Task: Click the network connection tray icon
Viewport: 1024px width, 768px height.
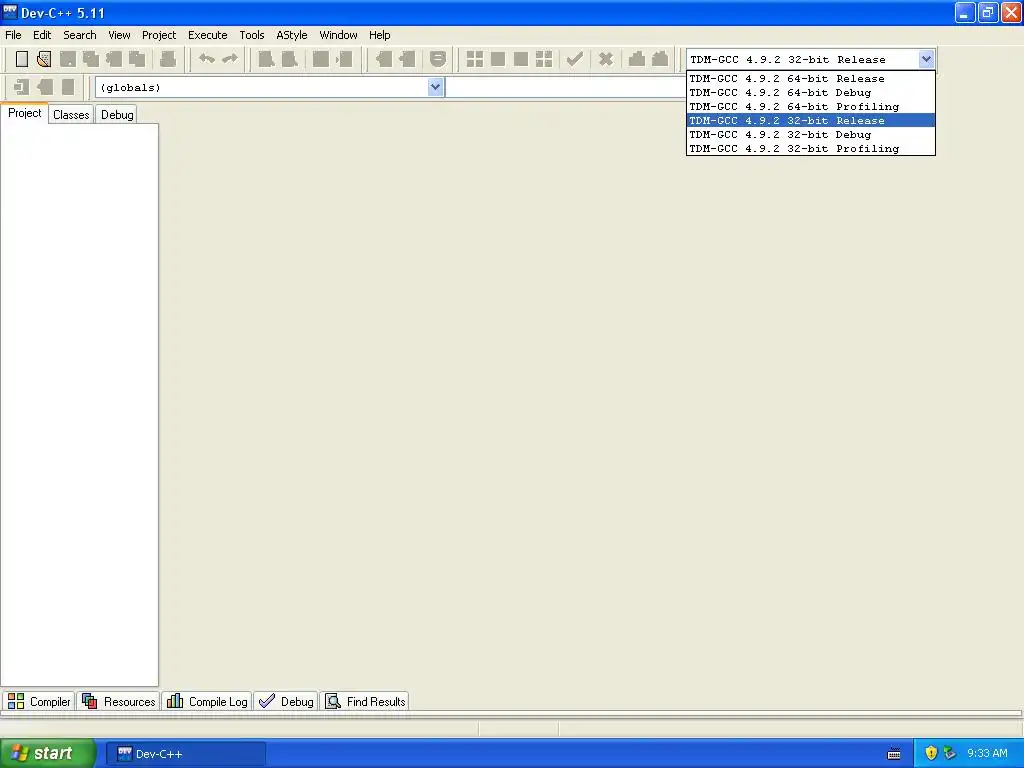Action: [950, 753]
